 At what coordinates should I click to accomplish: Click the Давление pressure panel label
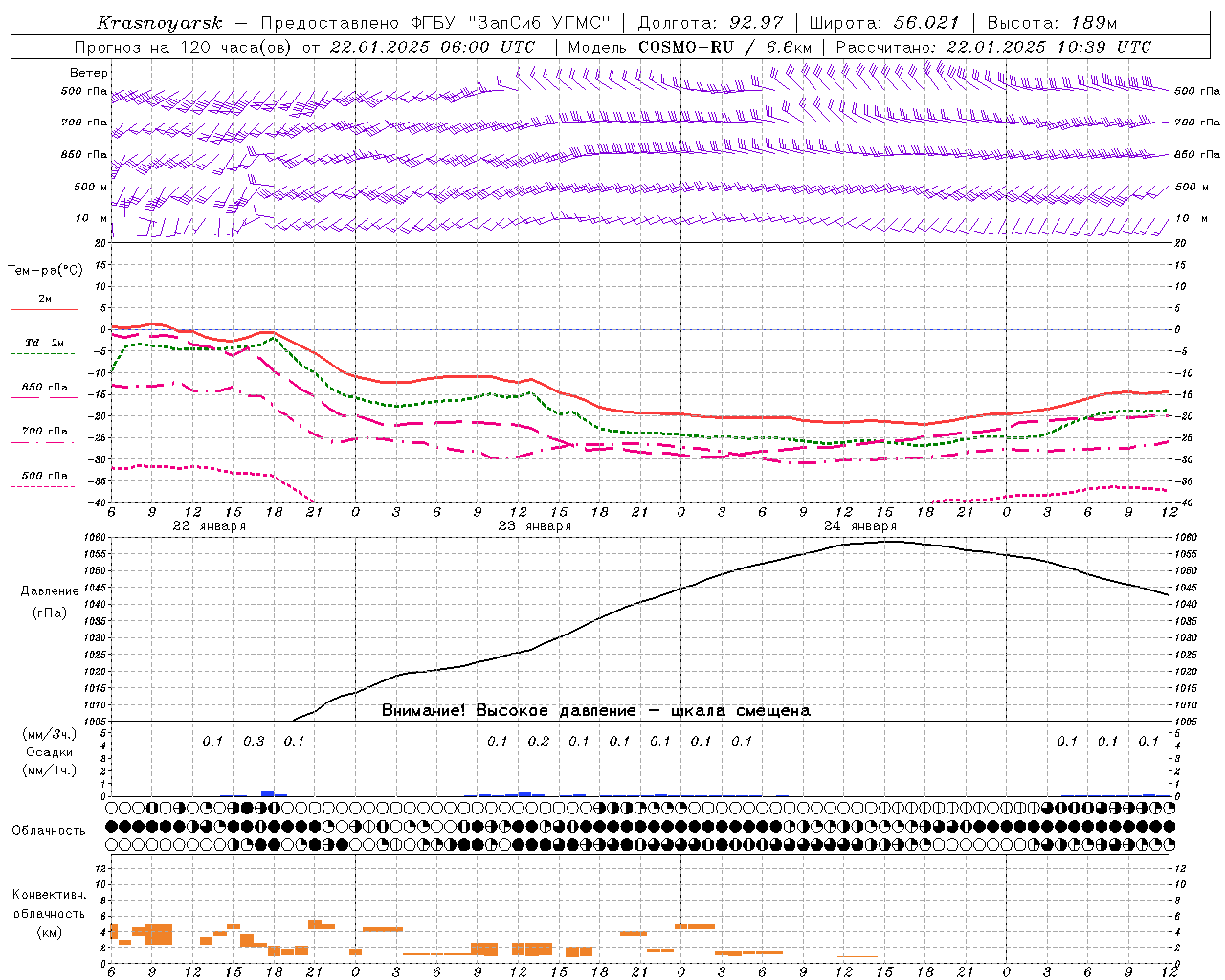50,591
